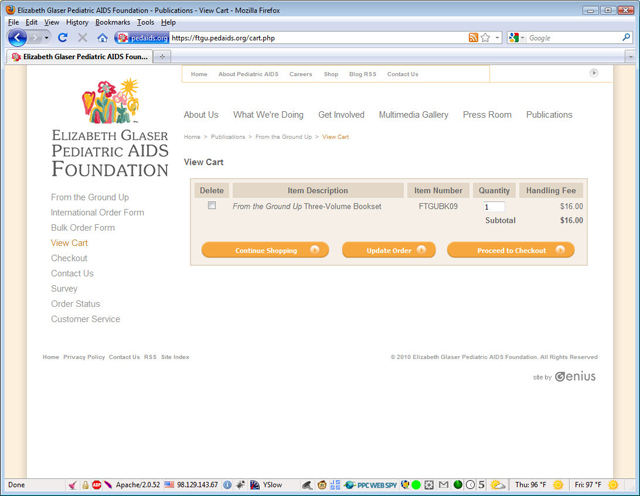
Task: Click the Proceed to Checkout button
Action: tap(511, 250)
